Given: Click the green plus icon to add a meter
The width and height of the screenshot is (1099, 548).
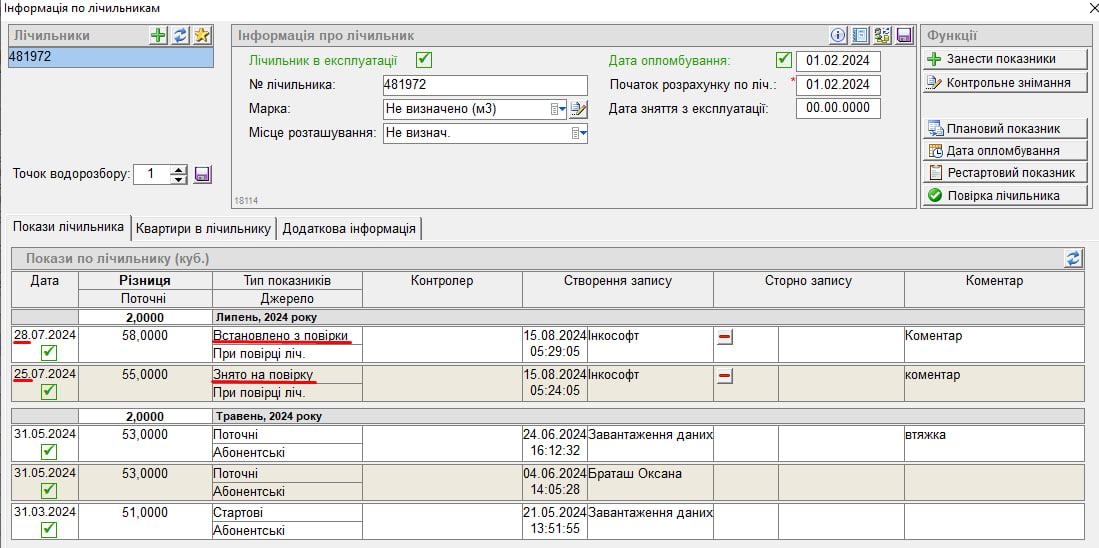Looking at the screenshot, I should pos(158,35).
